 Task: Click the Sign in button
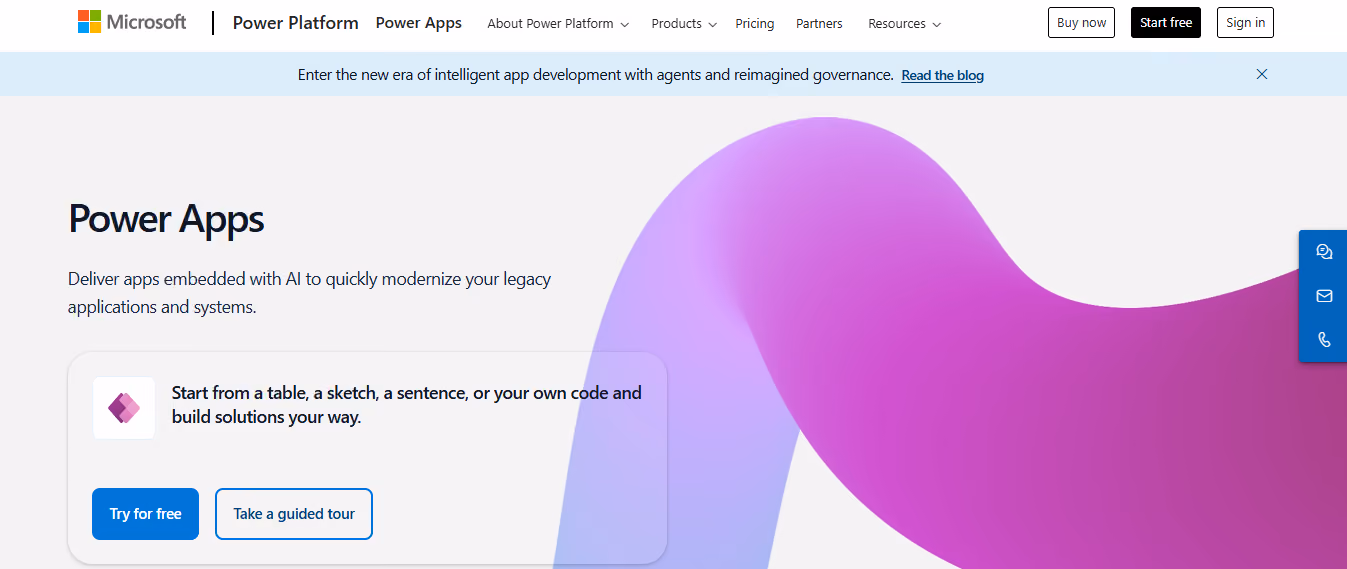1245,22
